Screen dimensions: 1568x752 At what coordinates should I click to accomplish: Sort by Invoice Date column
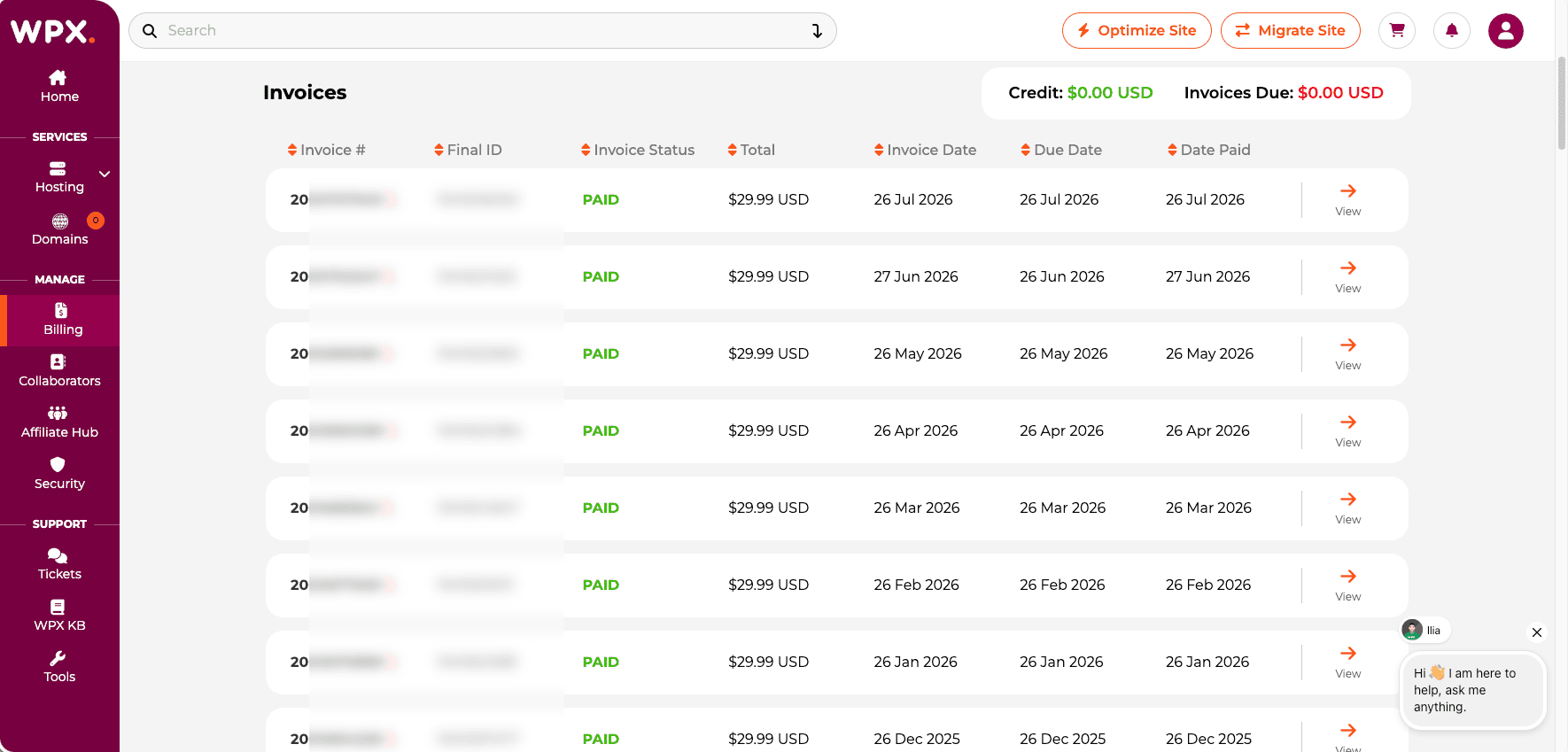[x=925, y=150]
